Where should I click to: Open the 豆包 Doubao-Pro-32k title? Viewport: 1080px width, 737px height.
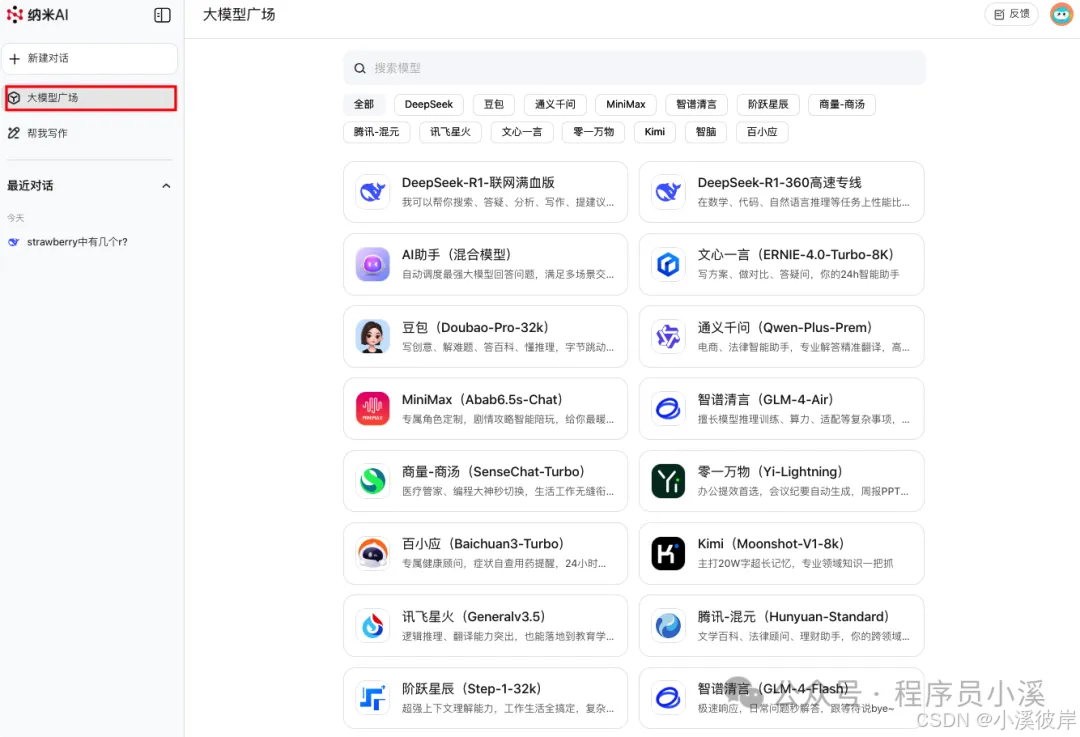coord(478,327)
